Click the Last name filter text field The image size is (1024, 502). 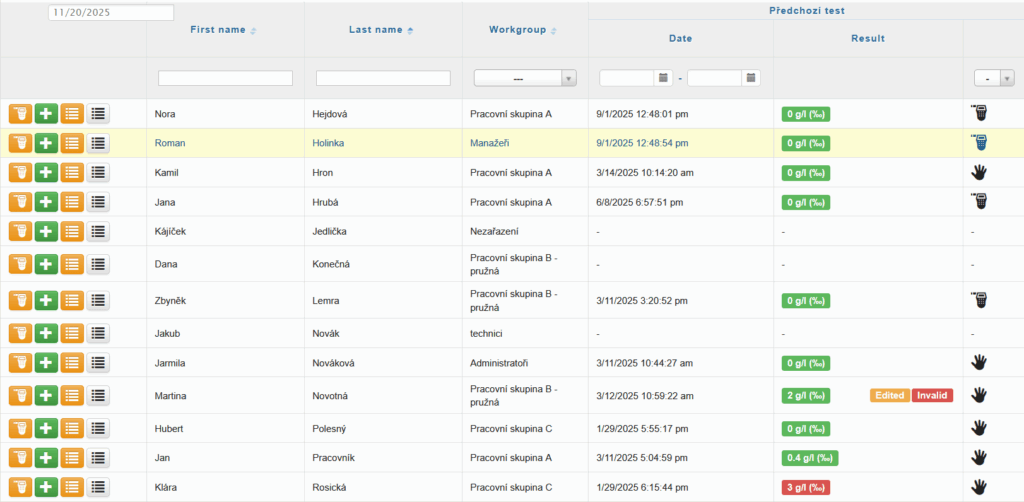tap(383, 78)
